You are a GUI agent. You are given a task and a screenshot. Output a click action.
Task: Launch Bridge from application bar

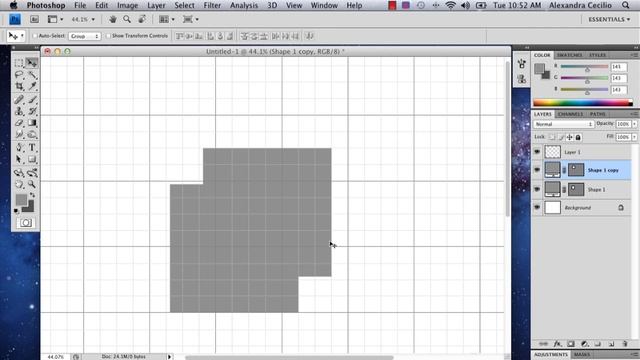(x=34, y=19)
